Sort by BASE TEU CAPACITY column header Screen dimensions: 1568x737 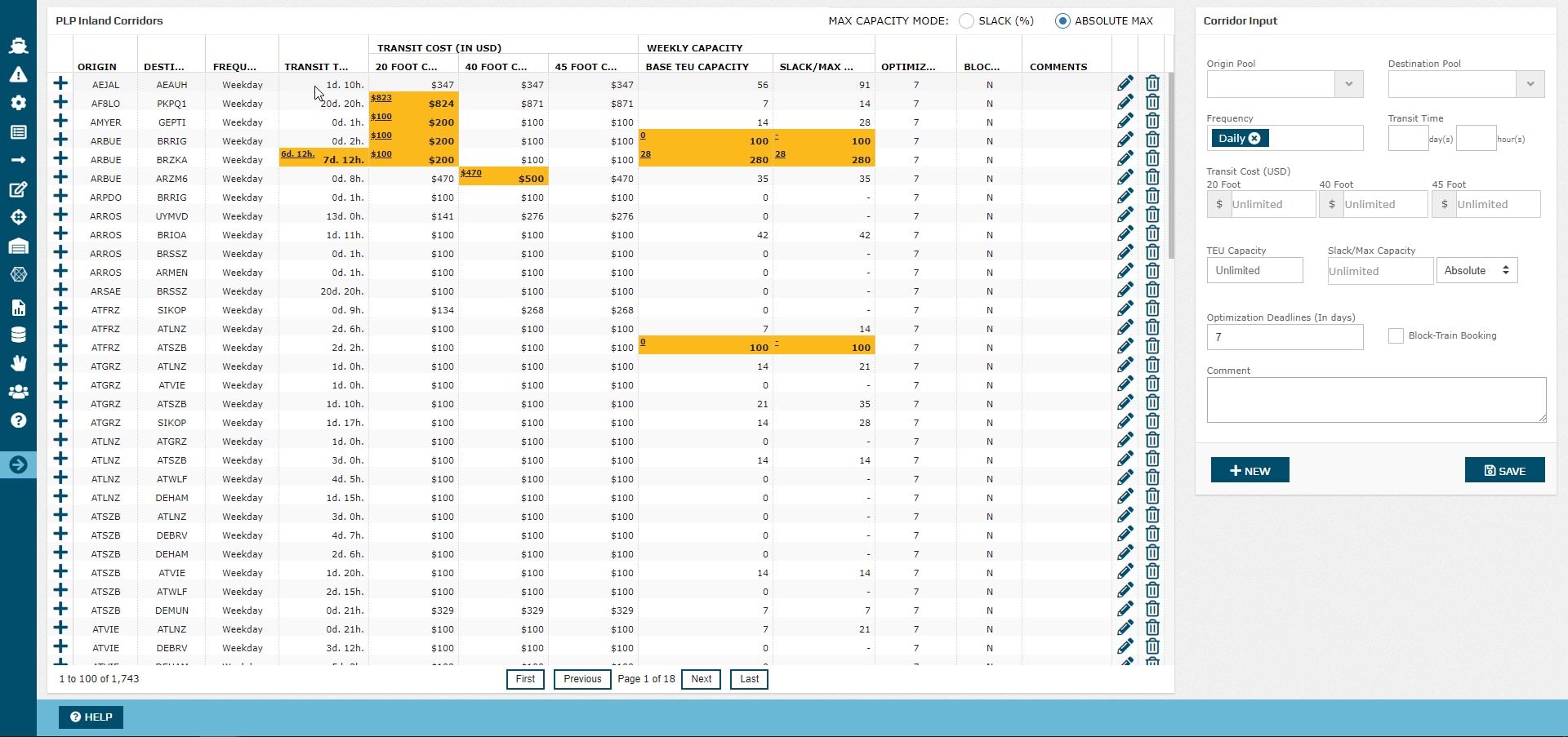click(697, 67)
